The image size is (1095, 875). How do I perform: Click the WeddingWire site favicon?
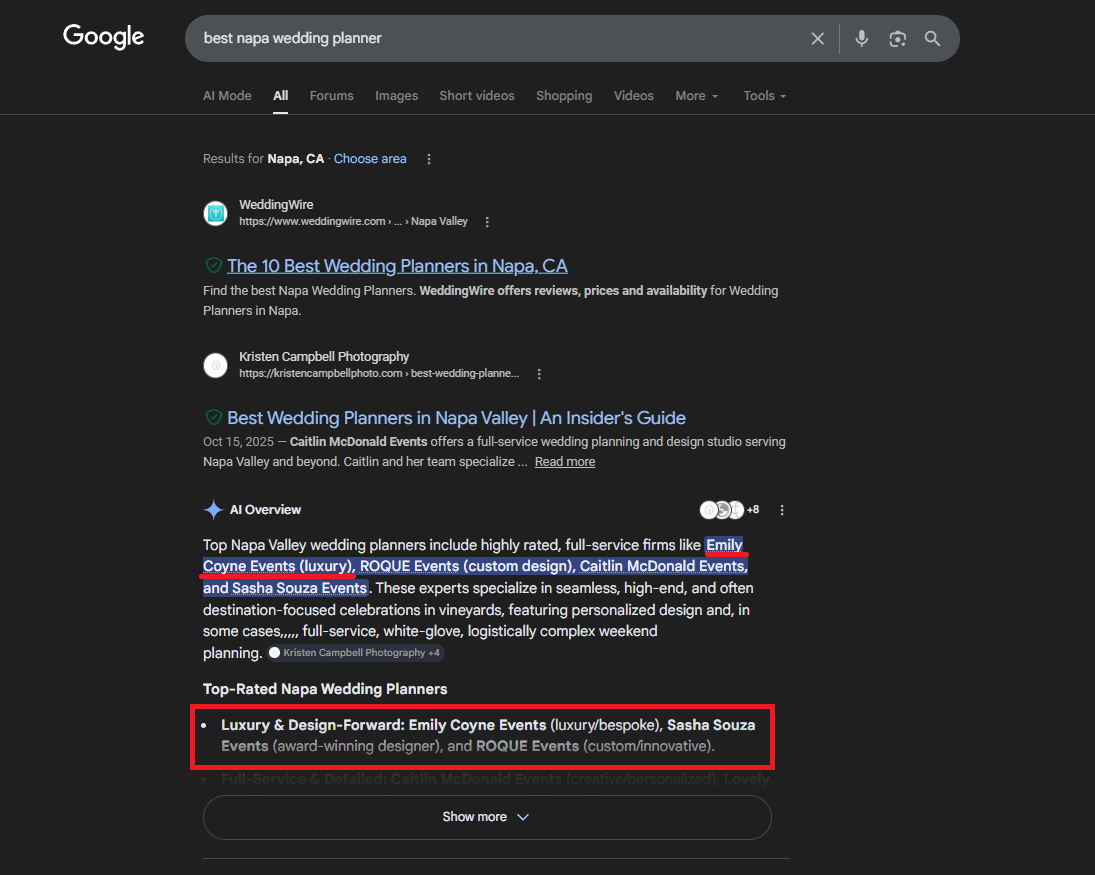[x=216, y=213]
